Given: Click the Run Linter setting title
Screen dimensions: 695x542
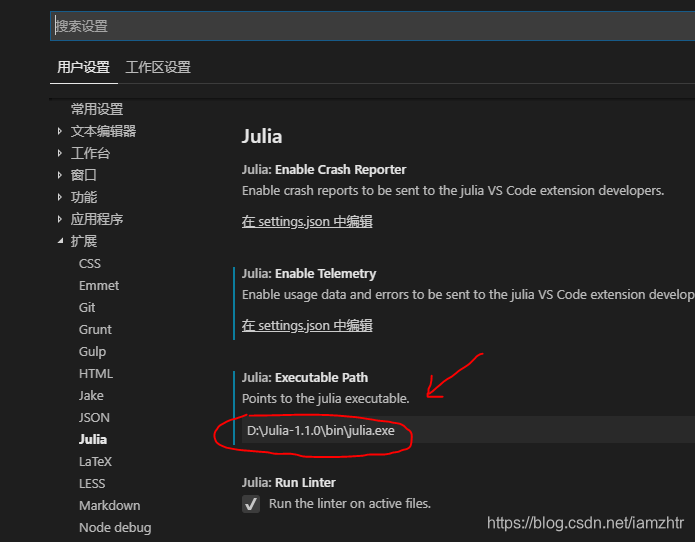Looking at the screenshot, I should coord(305,483).
